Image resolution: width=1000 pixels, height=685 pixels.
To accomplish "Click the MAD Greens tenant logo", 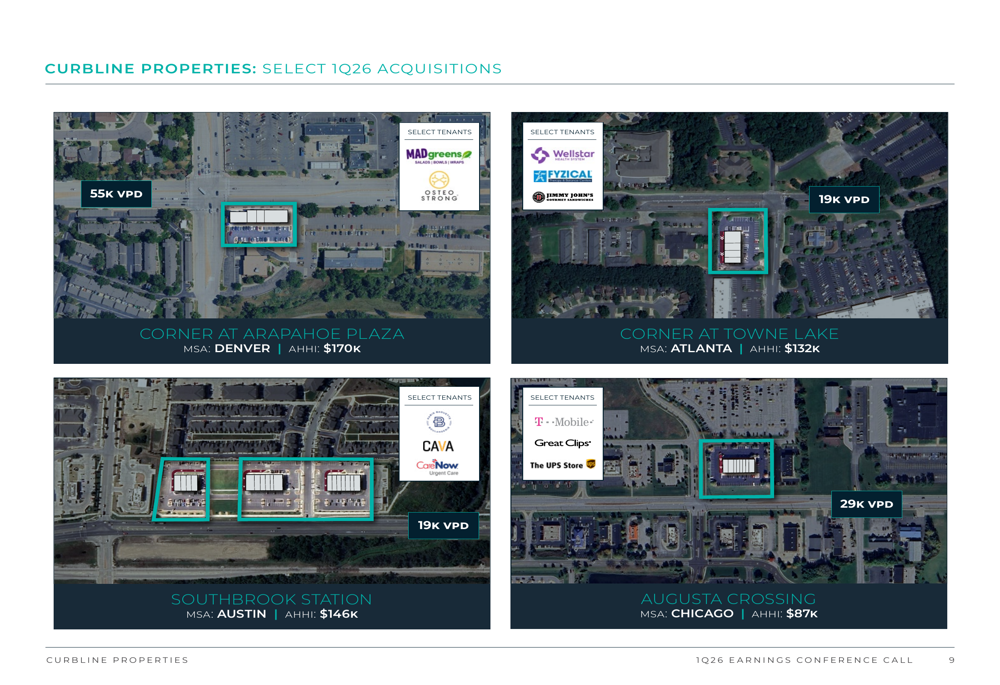I will pyautogui.click(x=439, y=156).
